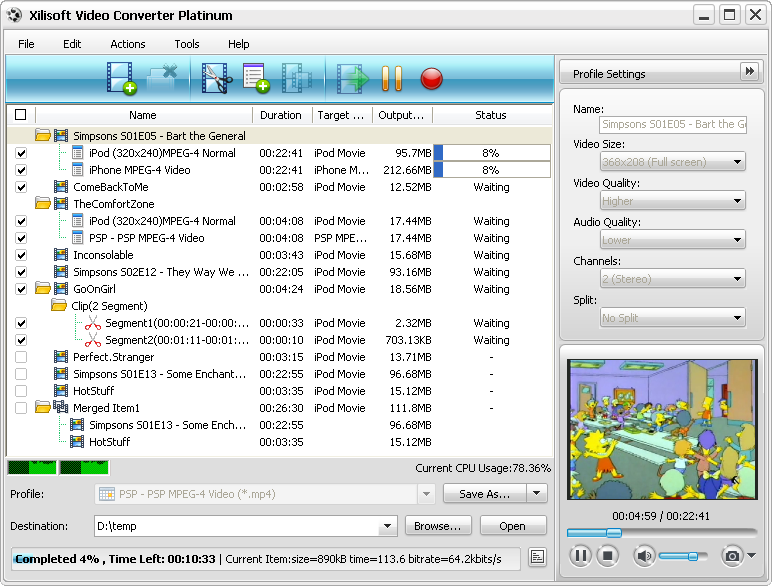Pause conversion with the toolbar pause icon
772x586 pixels.
click(x=391, y=78)
